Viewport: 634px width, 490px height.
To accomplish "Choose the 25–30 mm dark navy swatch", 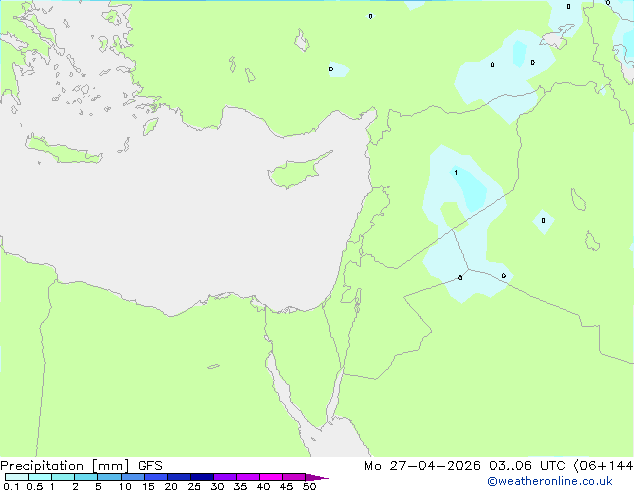I will (x=202, y=477).
